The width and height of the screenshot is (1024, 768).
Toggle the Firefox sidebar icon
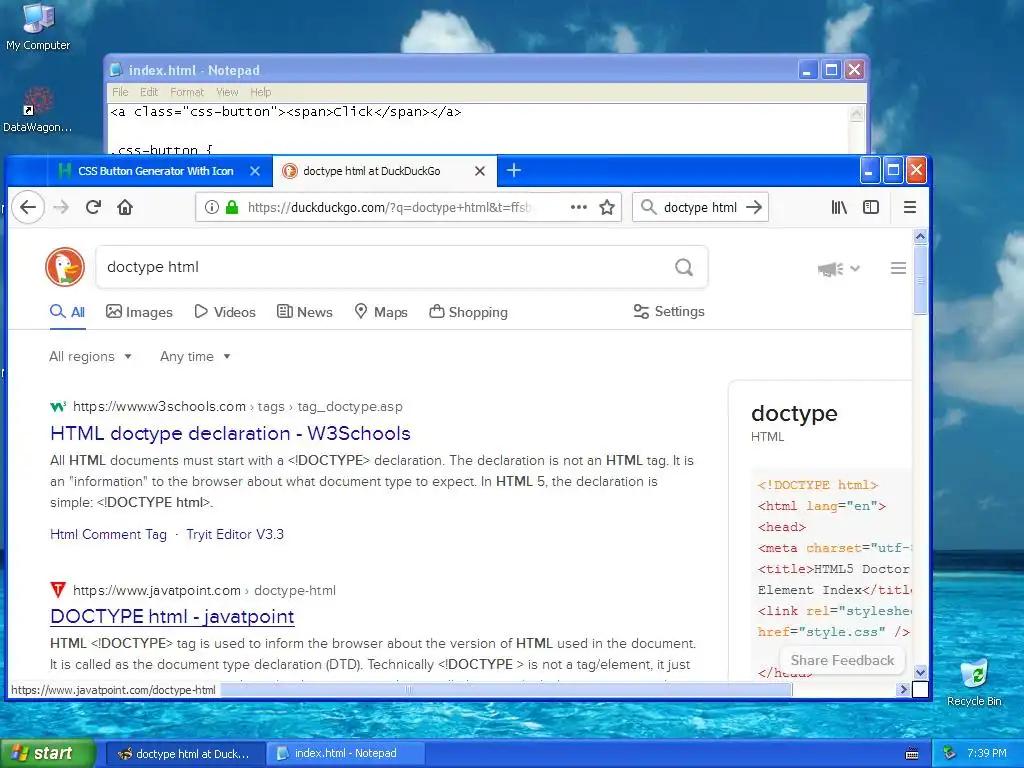coord(871,208)
